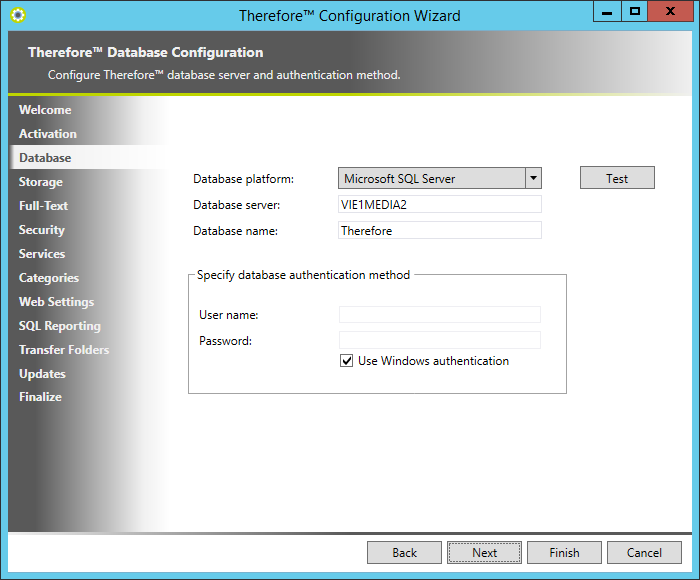Image resolution: width=700 pixels, height=580 pixels.
Task: Click the Back button
Action: point(404,552)
